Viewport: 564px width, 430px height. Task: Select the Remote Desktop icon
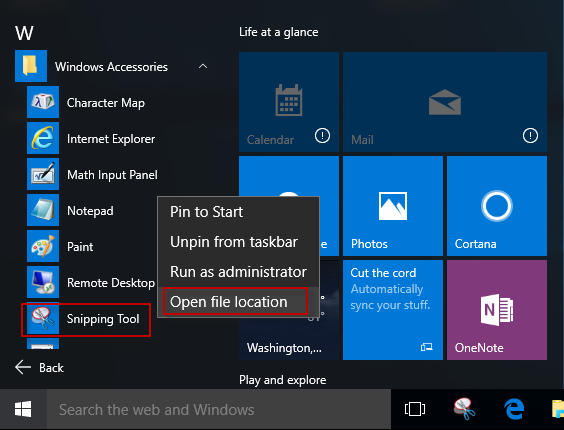tap(43, 282)
